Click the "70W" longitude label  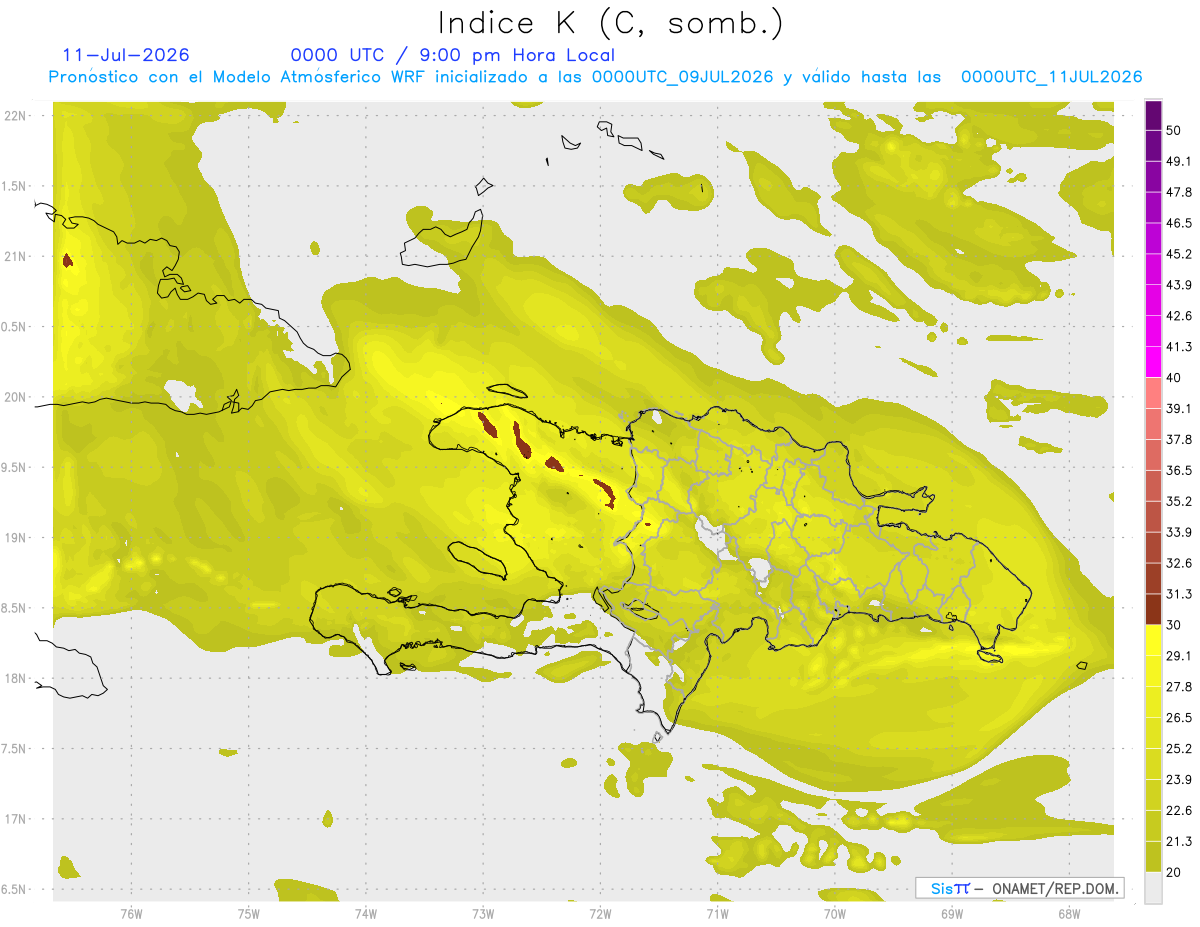pos(834,913)
